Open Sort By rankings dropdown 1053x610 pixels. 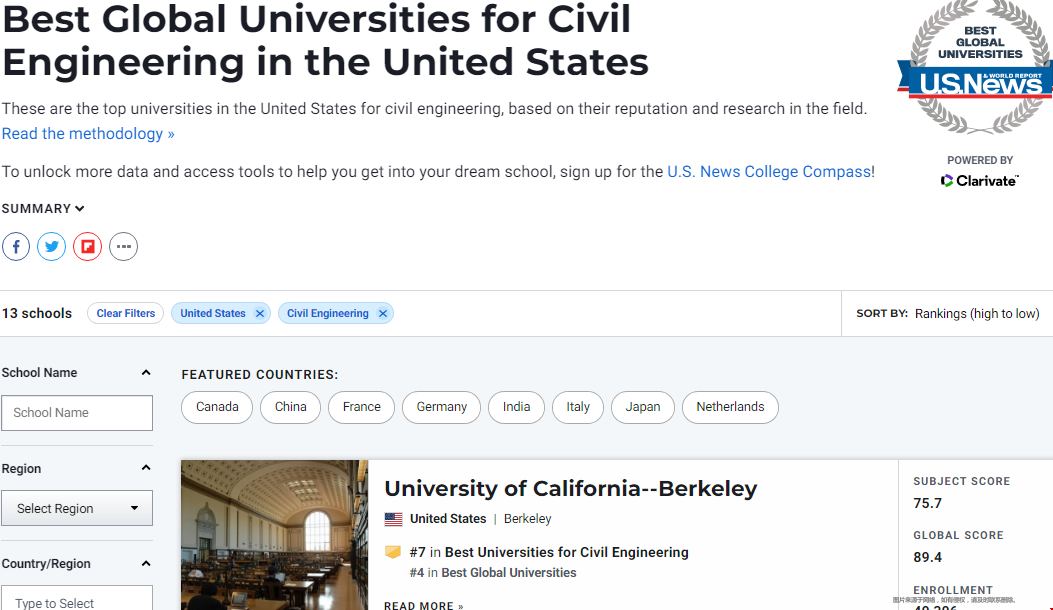[976, 314]
